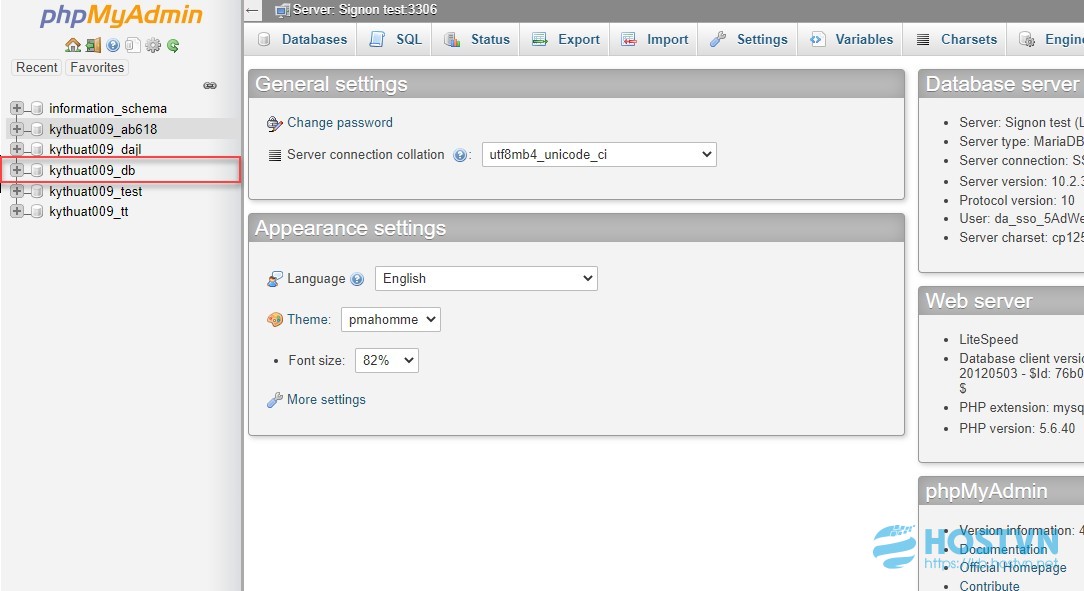Open the Theme dropdown showing pmahomme
The width and height of the screenshot is (1084, 591).
click(391, 319)
